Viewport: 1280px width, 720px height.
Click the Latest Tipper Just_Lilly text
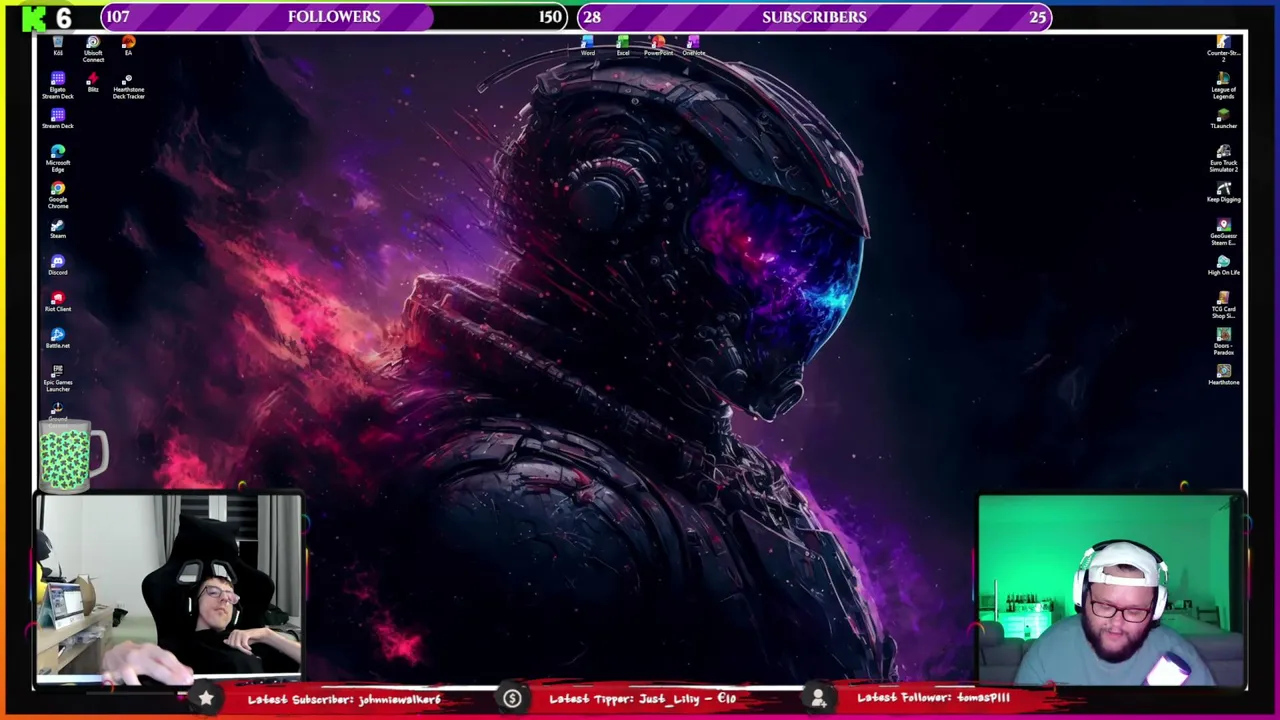[x=642, y=699]
